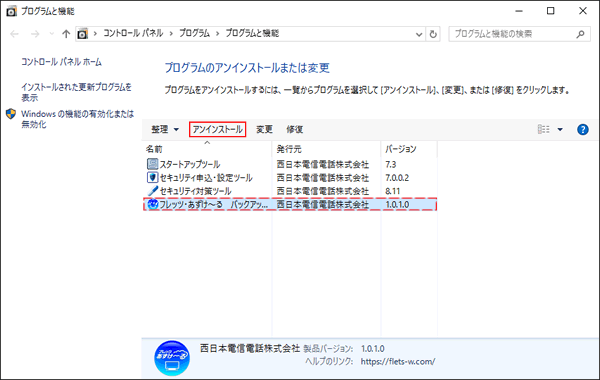The image size is (600, 380).
Task: Open help with the question mark icon
Action: pos(582,129)
